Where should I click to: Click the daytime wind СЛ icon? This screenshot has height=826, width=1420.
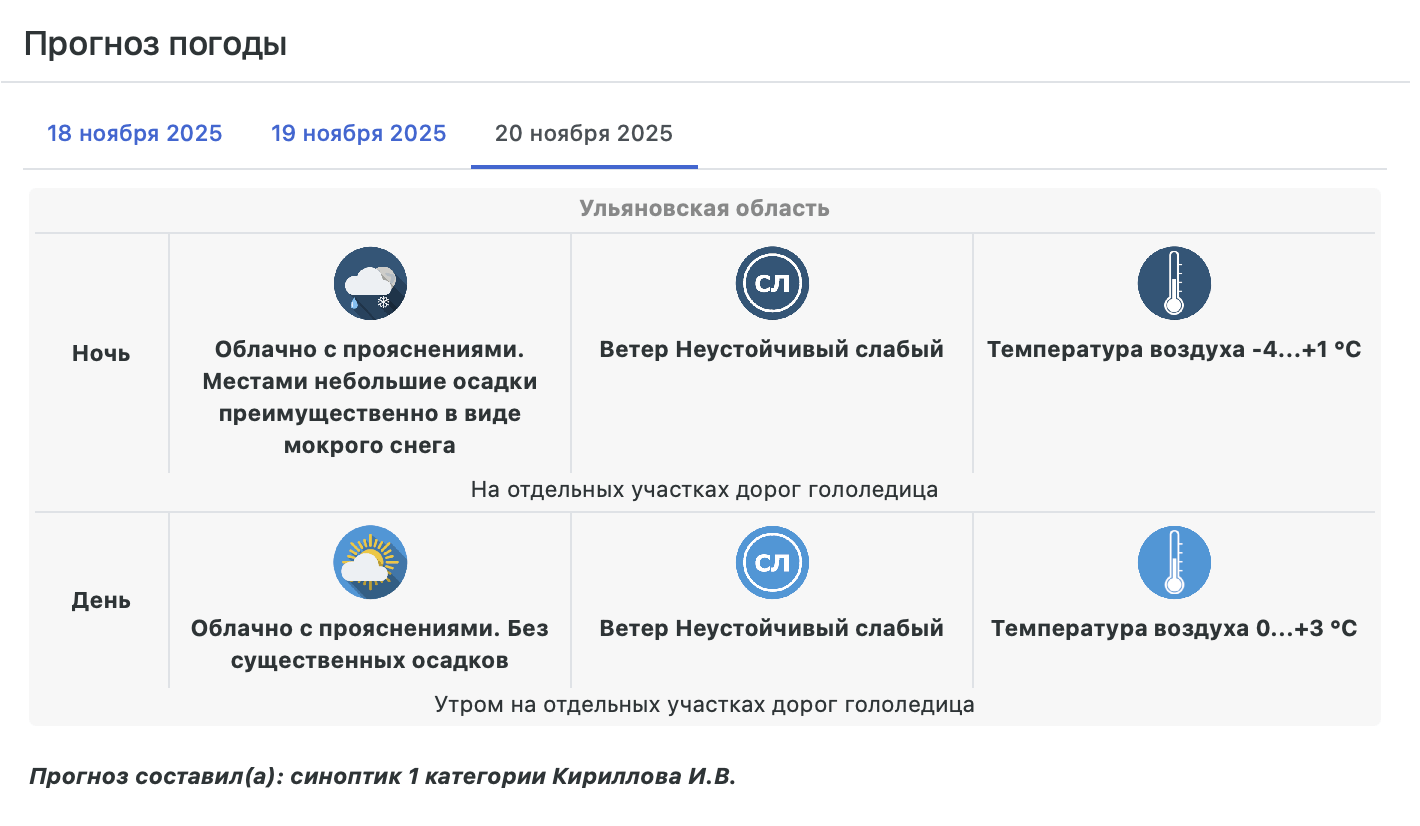point(771,563)
